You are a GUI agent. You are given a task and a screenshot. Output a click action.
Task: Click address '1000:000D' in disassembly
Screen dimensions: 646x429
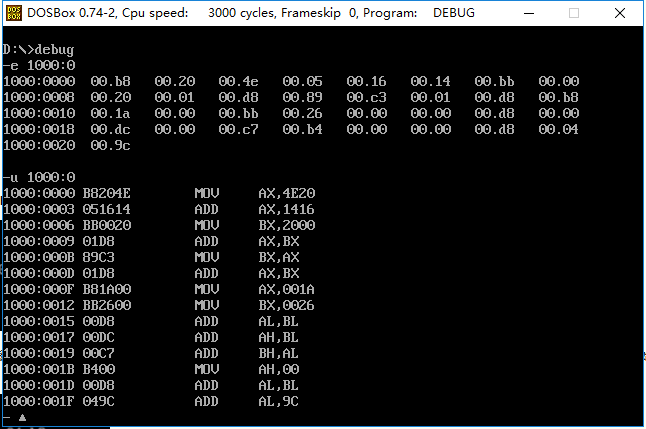[39, 274]
